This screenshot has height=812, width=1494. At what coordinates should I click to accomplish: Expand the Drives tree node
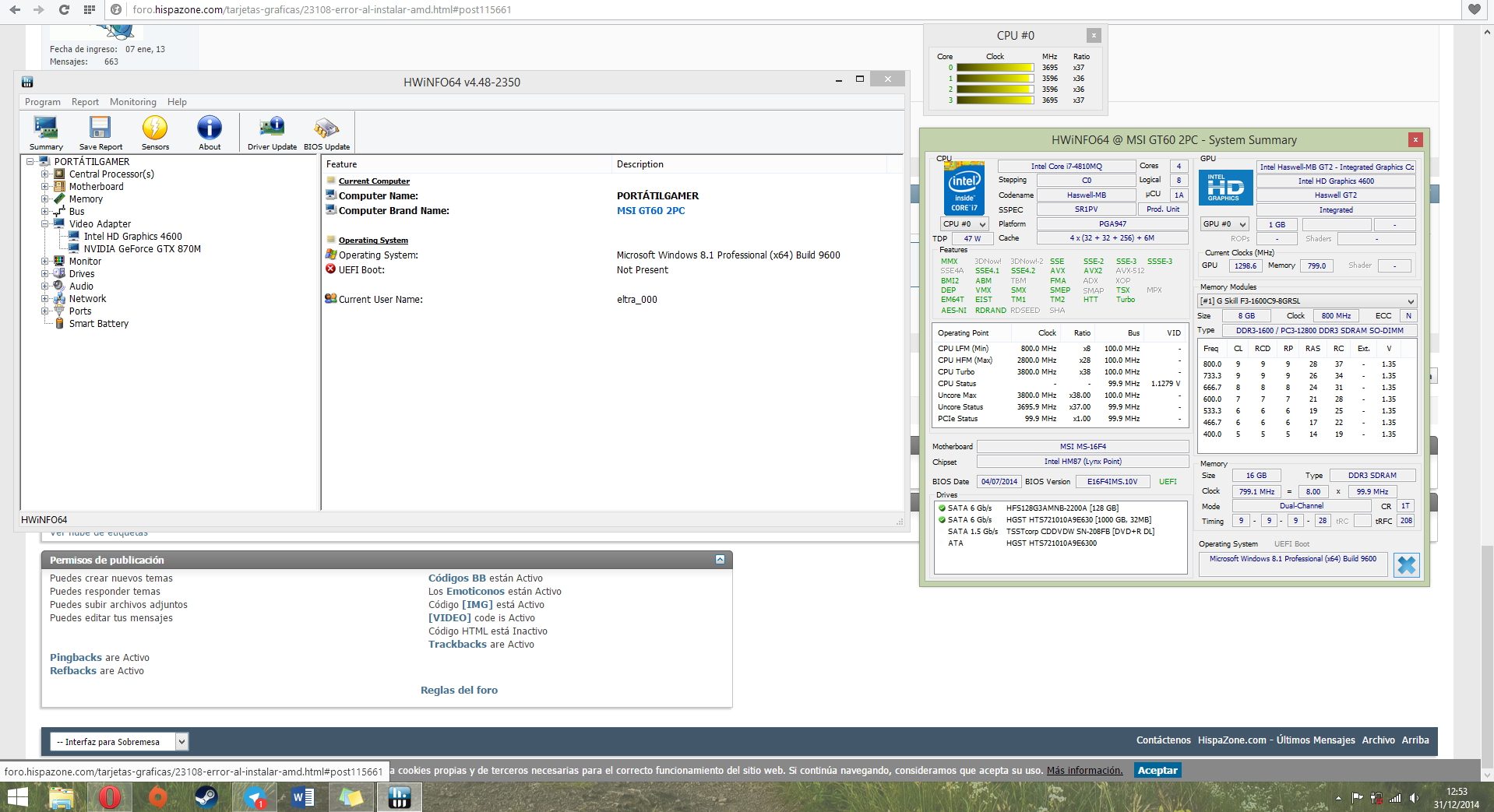(x=45, y=274)
